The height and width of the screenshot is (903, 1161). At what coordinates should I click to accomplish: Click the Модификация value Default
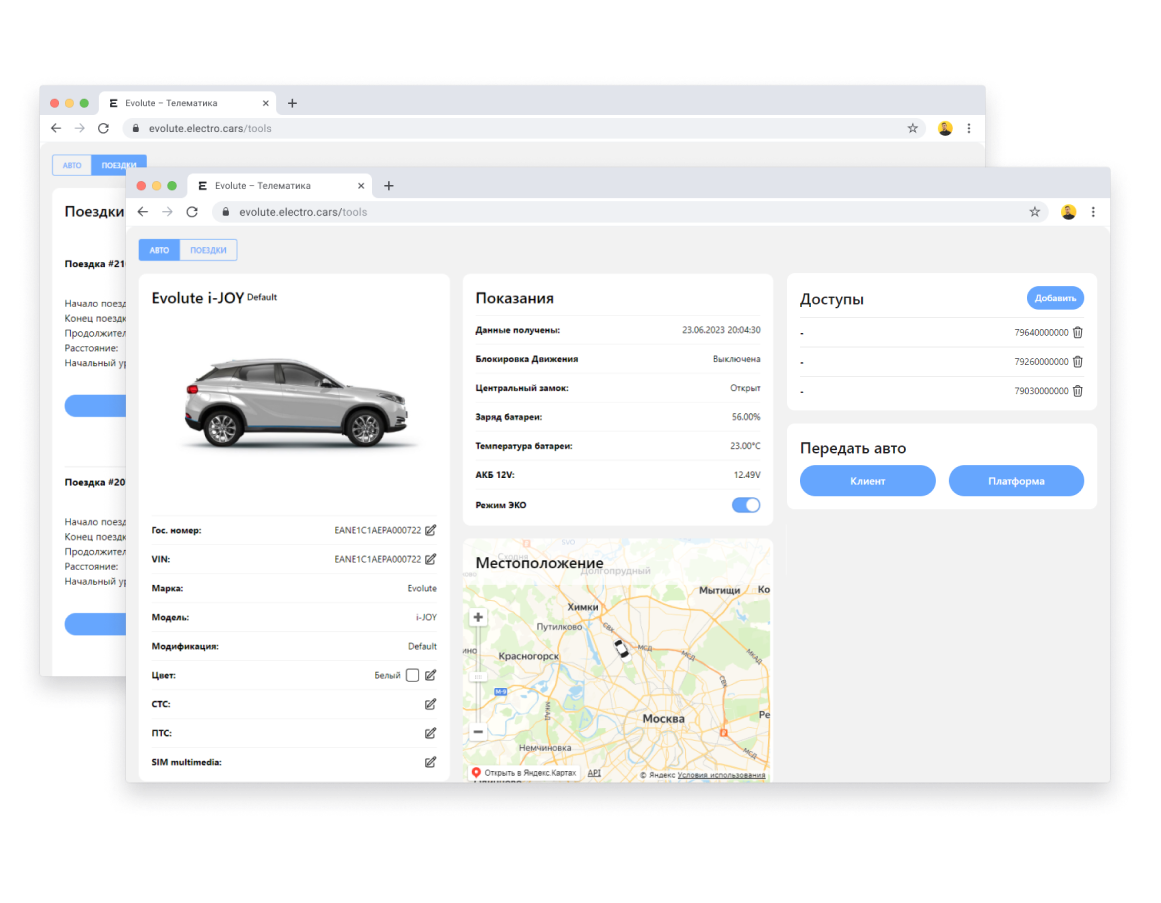pos(422,646)
